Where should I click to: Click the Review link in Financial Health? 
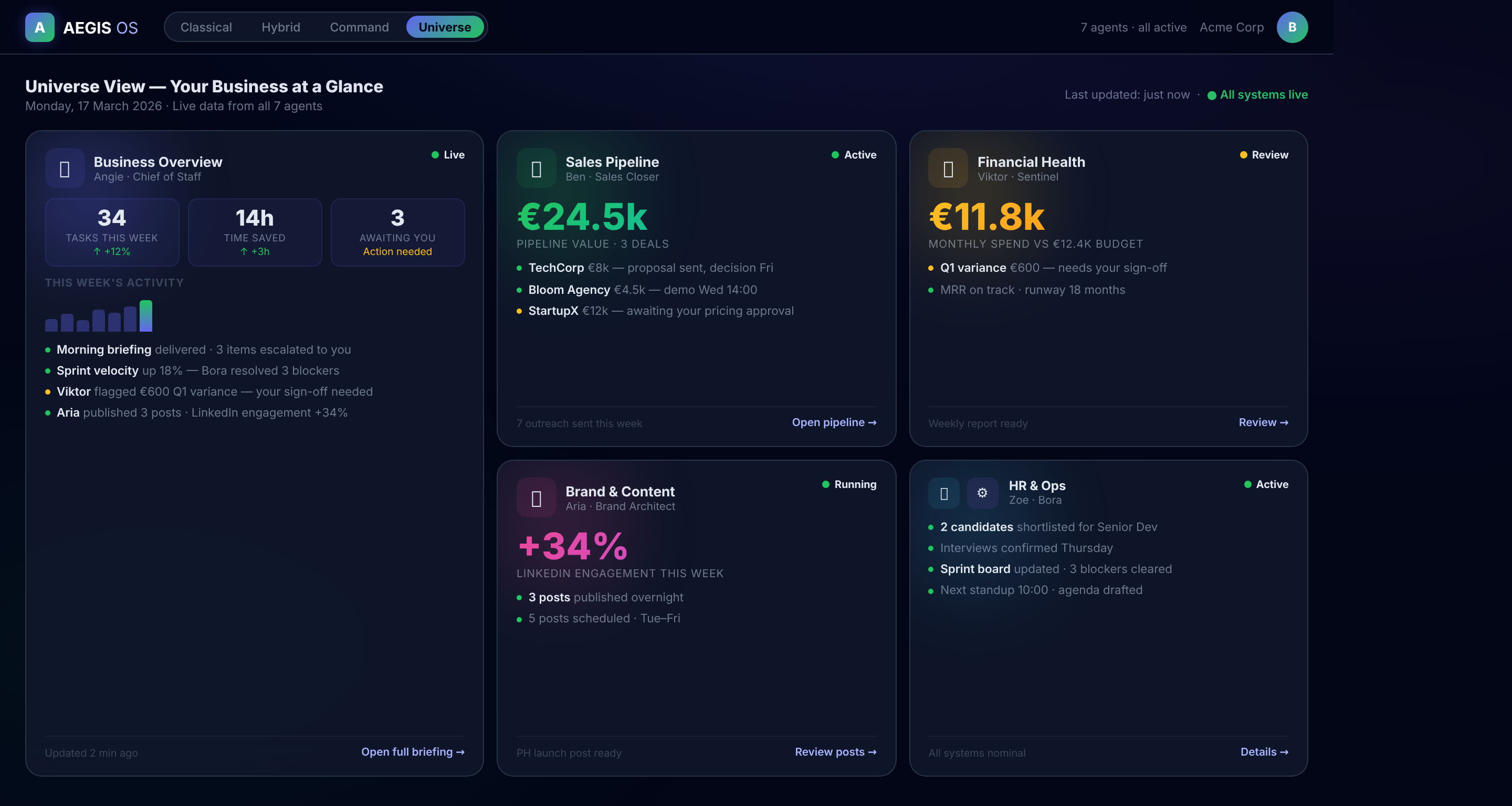click(1263, 422)
